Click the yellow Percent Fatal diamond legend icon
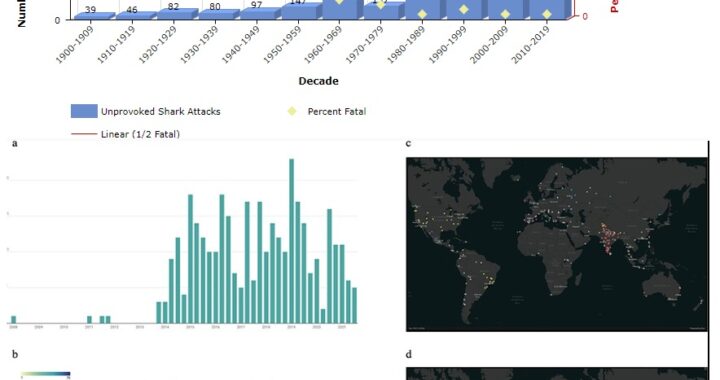720x380 pixels. click(292, 112)
